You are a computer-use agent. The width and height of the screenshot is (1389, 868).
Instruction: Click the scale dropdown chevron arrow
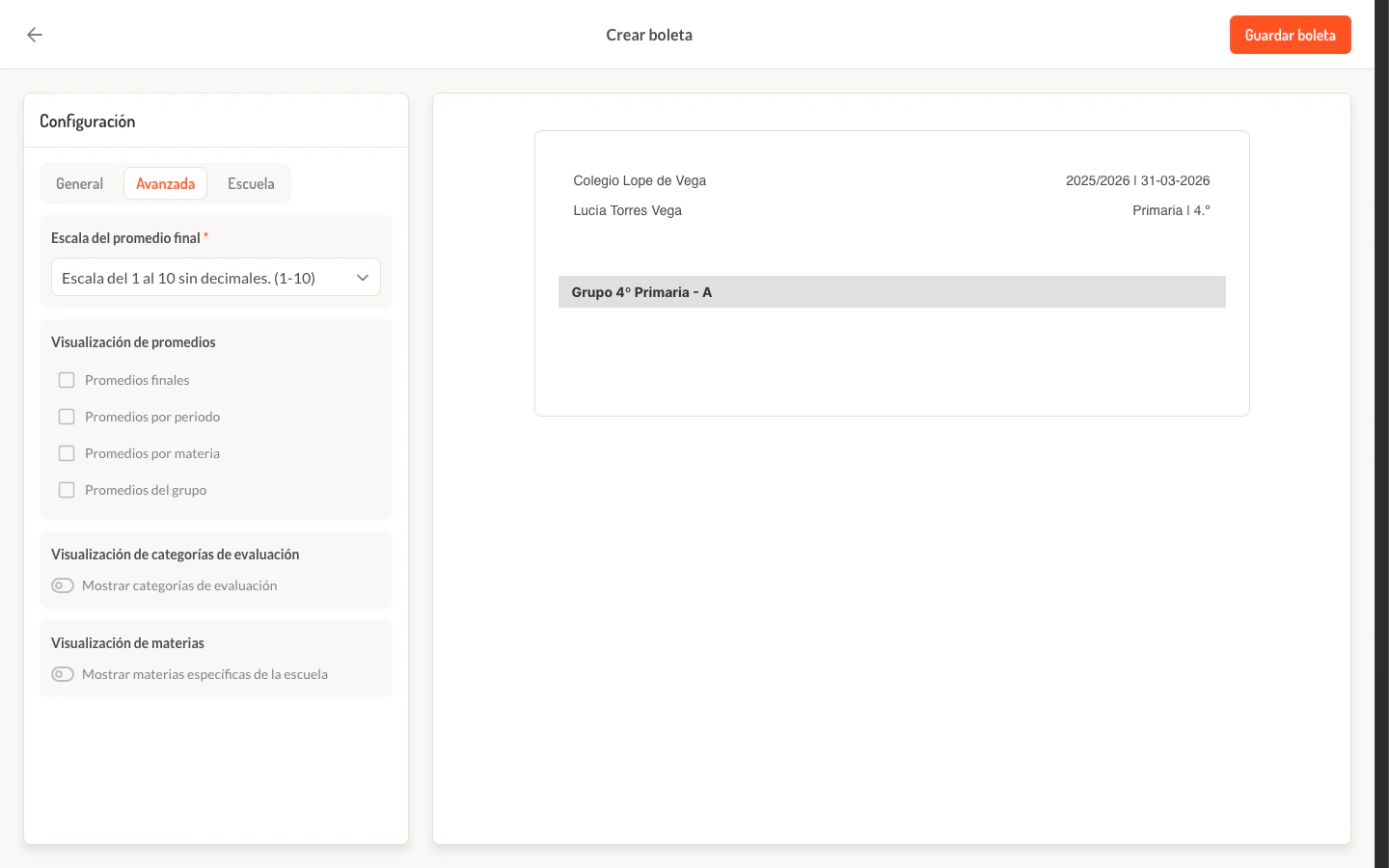click(x=363, y=278)
